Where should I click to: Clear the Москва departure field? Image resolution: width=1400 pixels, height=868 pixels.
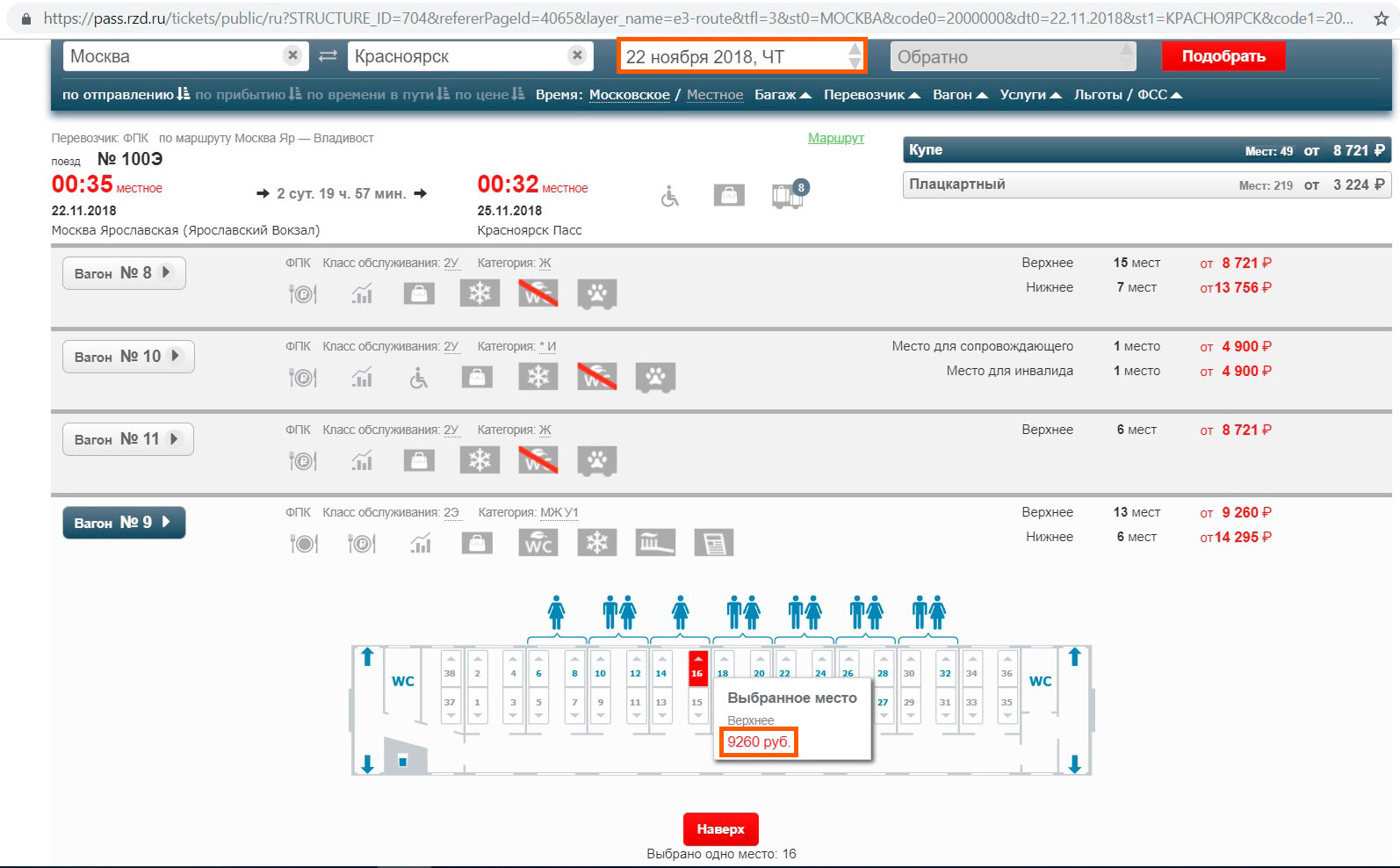[x=293, y=55]
